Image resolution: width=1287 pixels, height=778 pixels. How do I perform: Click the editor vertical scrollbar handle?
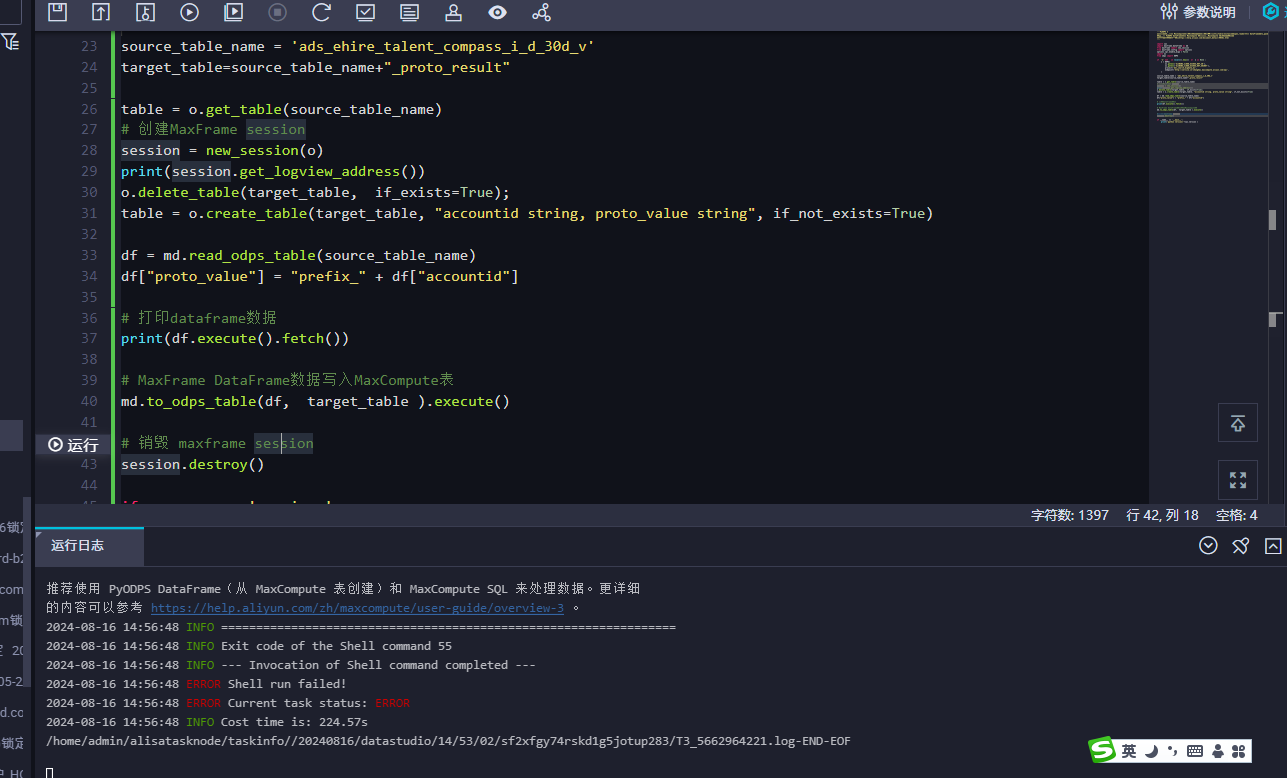pos(1273,220)
